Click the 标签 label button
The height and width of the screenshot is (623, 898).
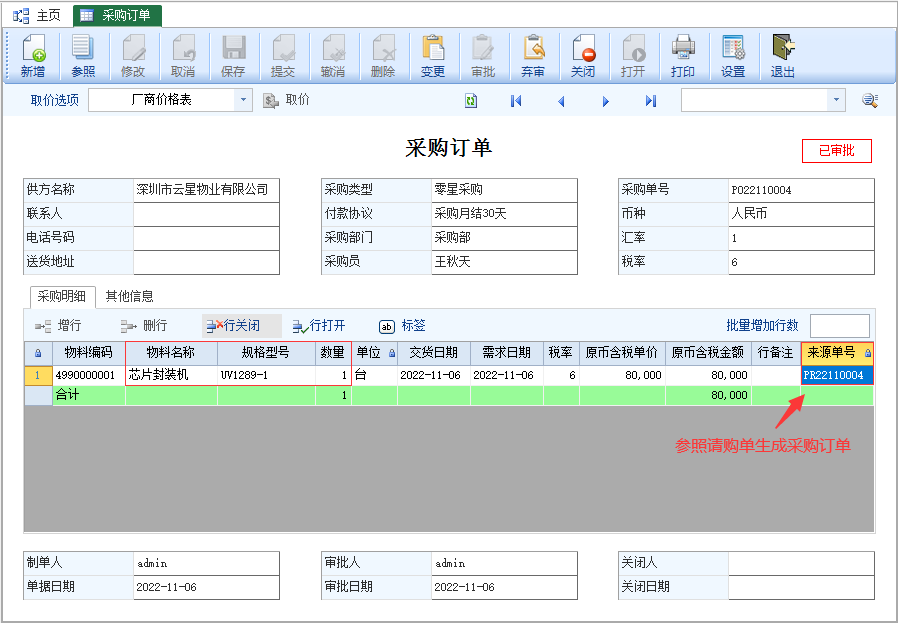[x=403, y=326]
